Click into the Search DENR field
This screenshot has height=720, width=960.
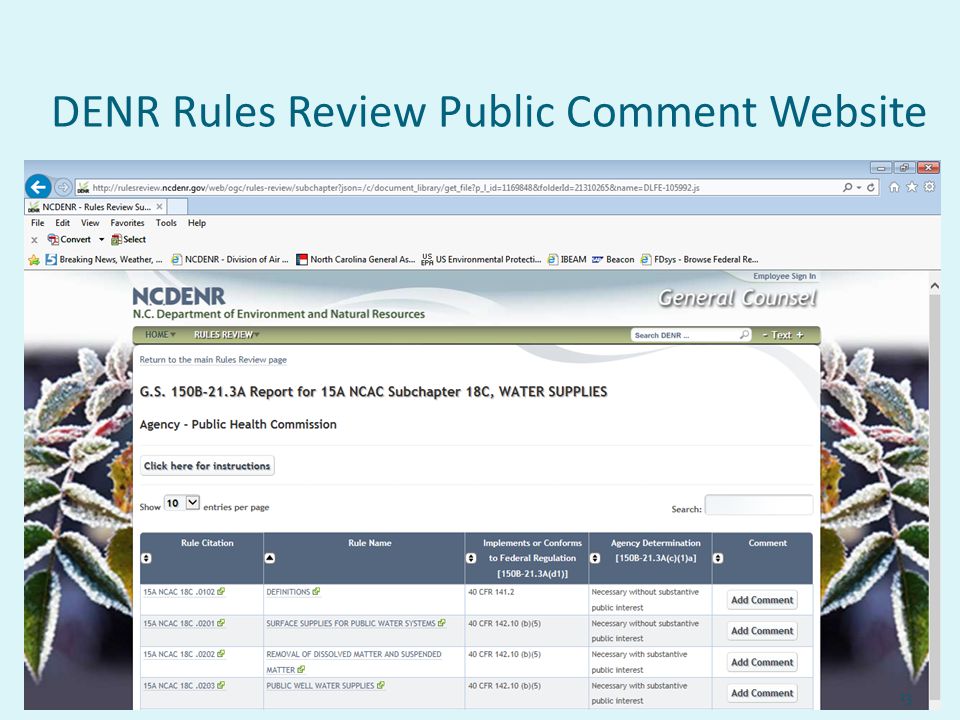pyautogui.click(x=684, y=335)
